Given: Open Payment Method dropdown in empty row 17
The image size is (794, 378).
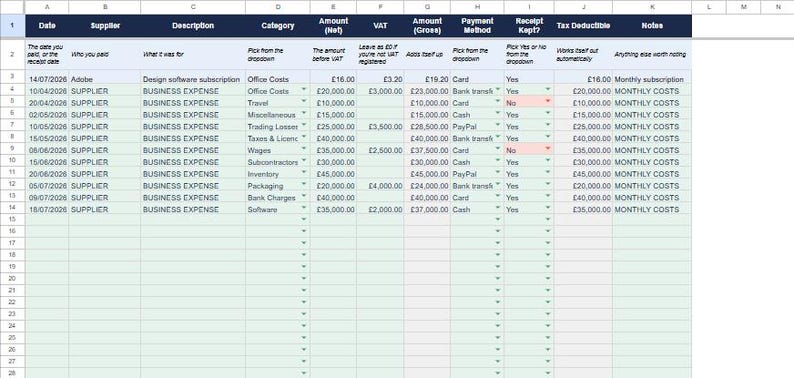Looking at the screenshot, I should coord(498,242).
